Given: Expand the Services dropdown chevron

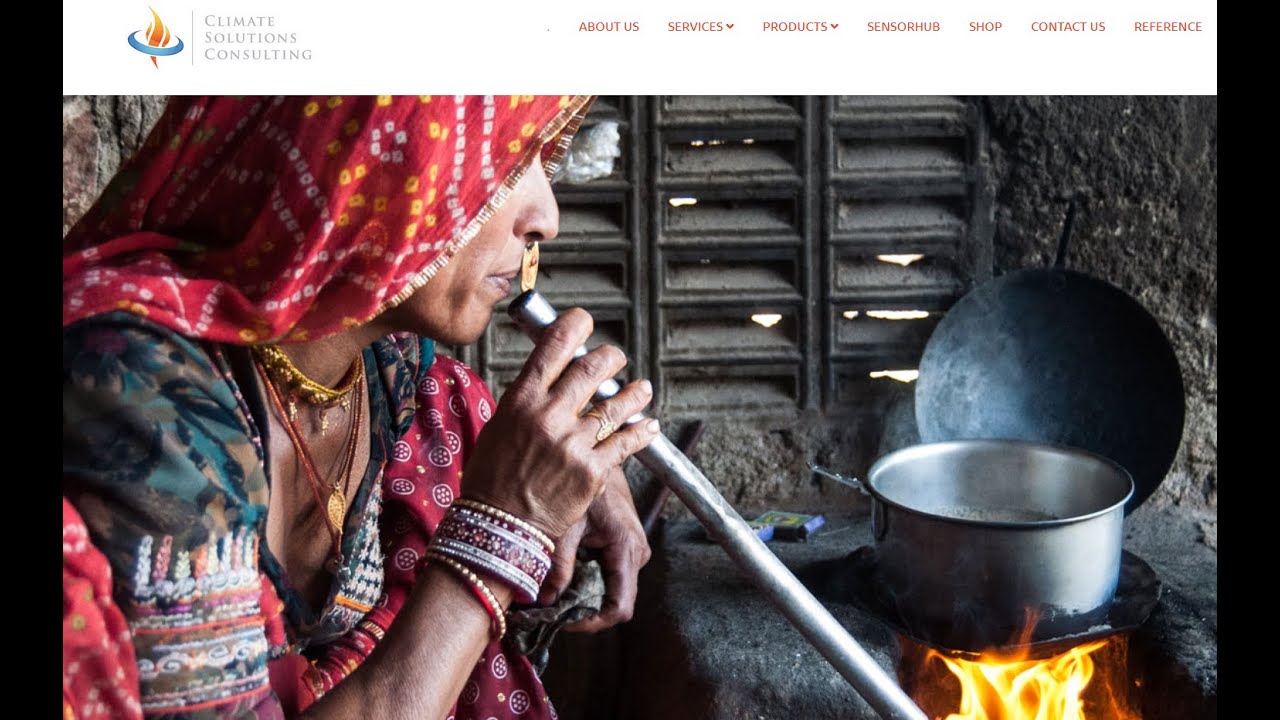Looking at the screenshot, I should (730, 27).
